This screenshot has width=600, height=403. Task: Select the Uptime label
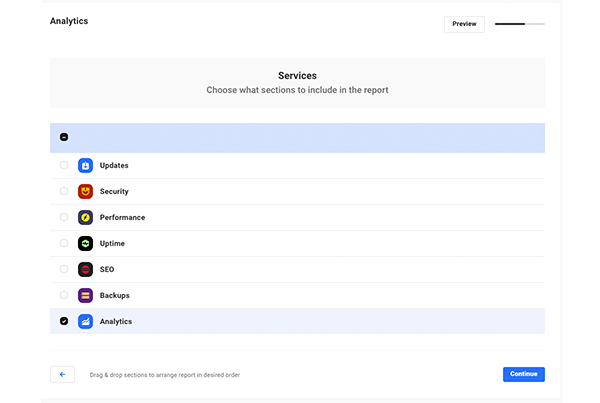[112, 243]
